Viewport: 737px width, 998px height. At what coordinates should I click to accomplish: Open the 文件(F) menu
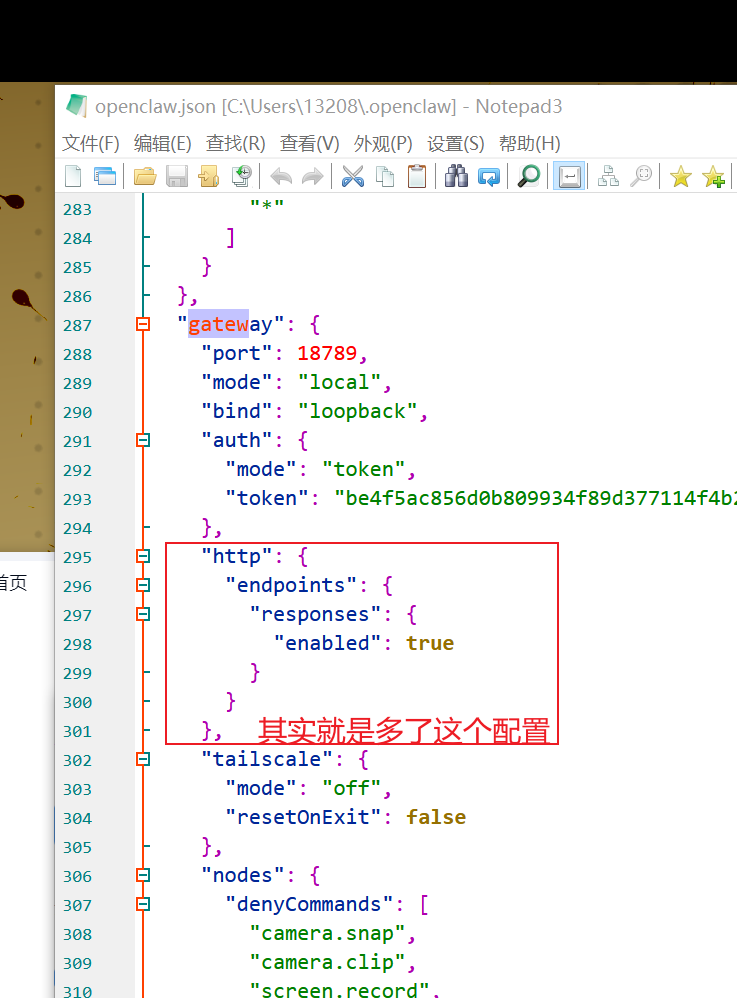click(90, 144)
